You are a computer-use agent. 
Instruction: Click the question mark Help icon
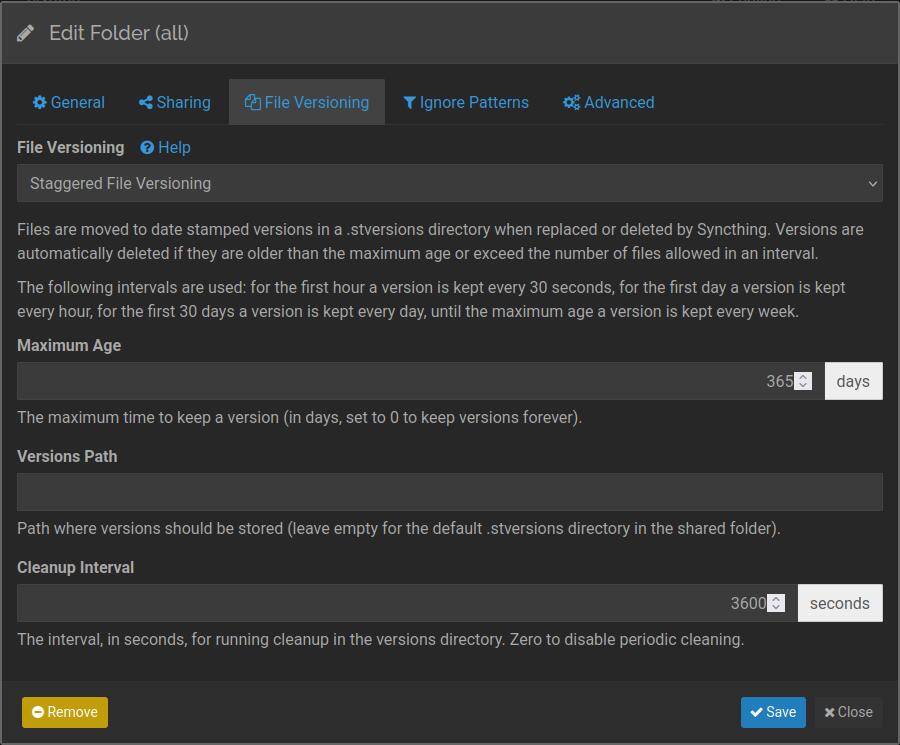click(147, 148)
